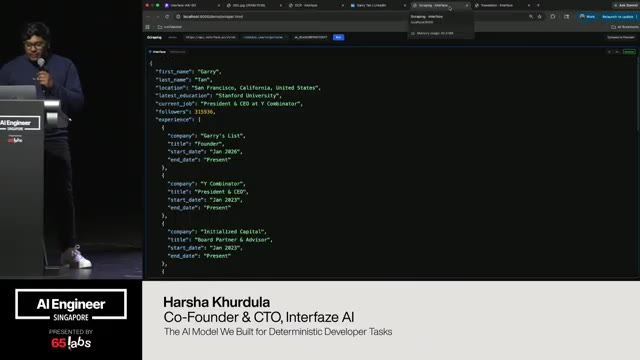The image size is (640, 360).
Task: Select the second results tab beside Interfaze
Action: [x=178, y=52]
